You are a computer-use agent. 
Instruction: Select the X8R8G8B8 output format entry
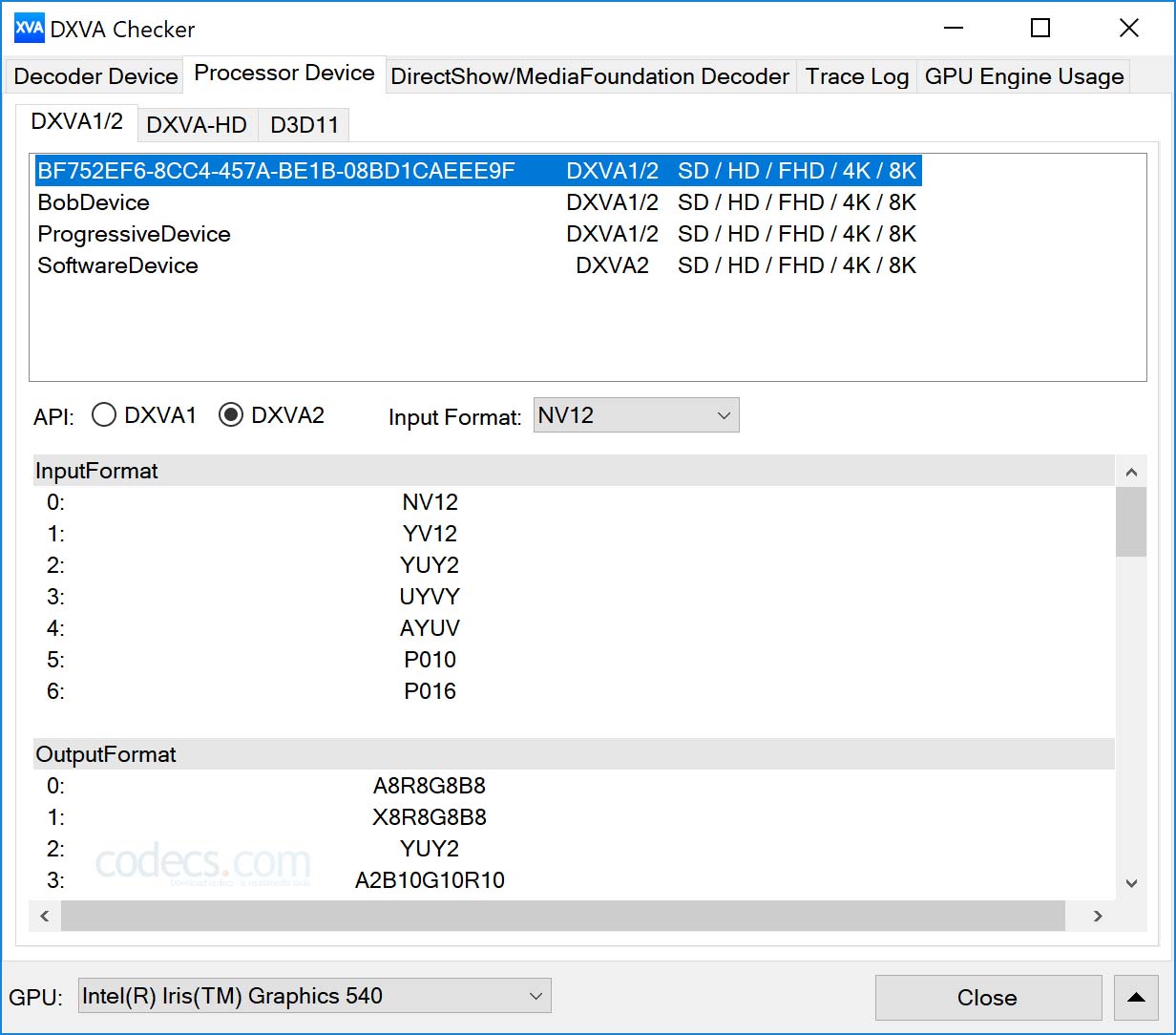574,817
